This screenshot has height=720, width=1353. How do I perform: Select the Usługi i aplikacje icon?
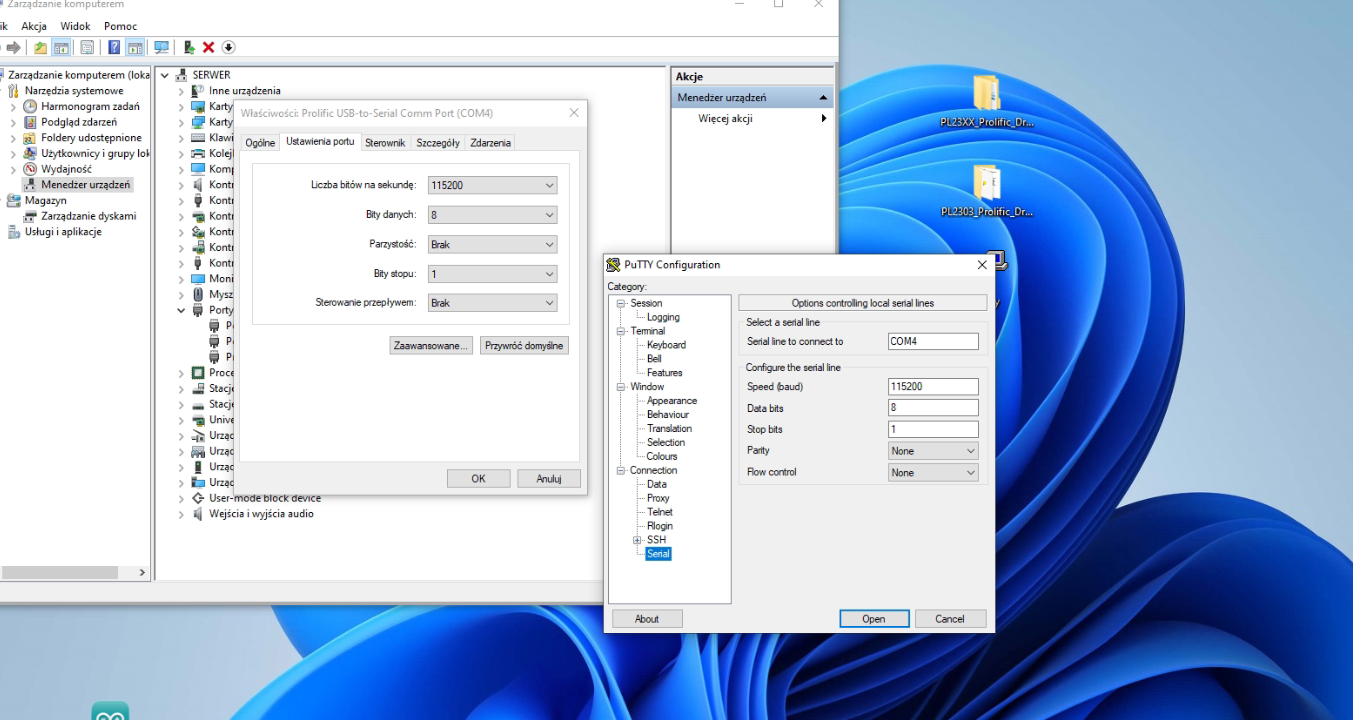pos(14,232)
